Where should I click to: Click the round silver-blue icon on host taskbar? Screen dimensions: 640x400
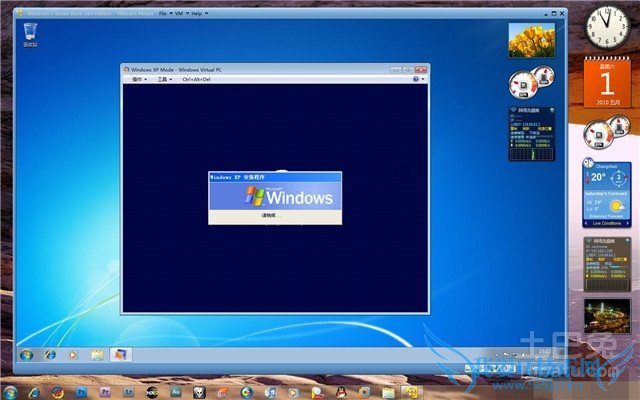(247, 393)
